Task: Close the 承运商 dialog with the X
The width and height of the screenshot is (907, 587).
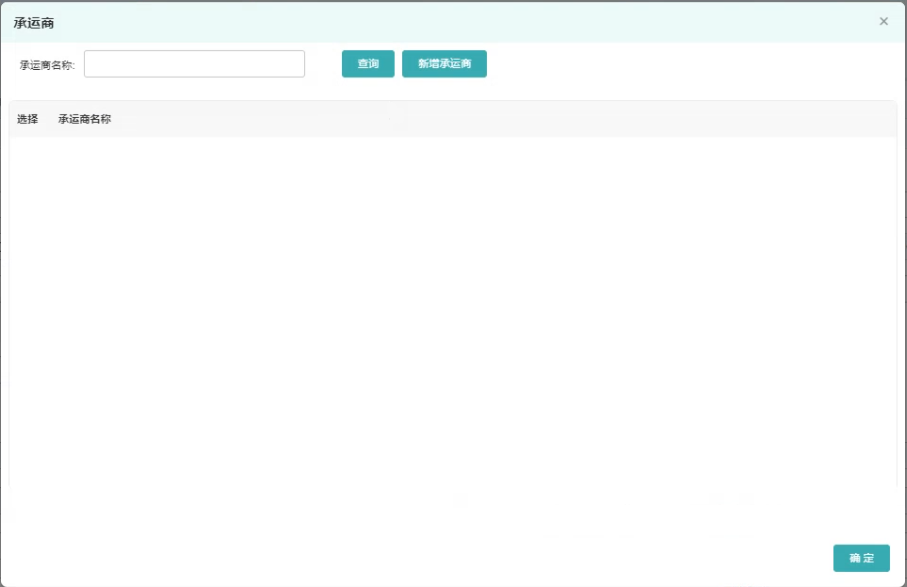Action: 883,21
